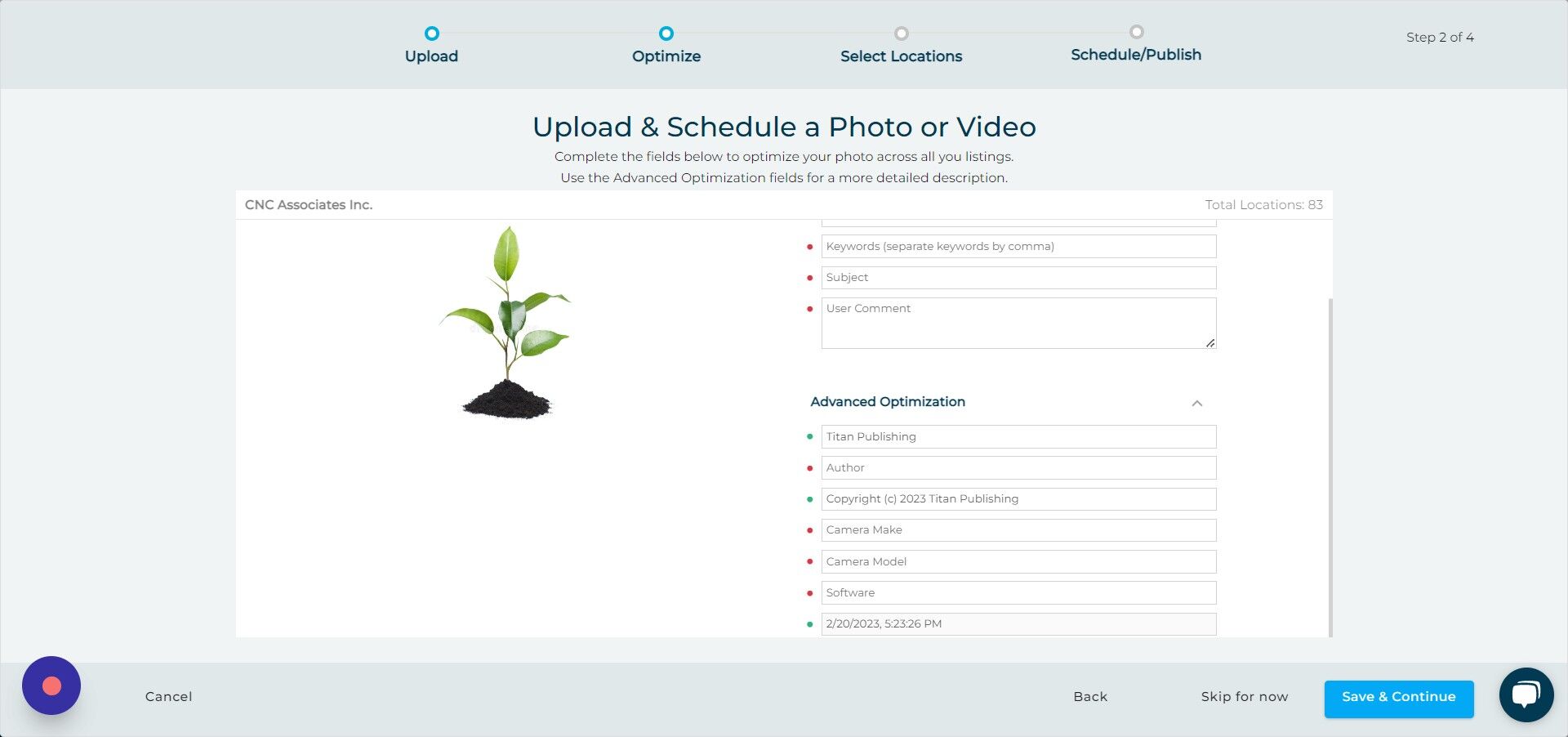1568x737 pixels.
Task: Go to the Schedule/Publish step
Action: pos(1136,54)
